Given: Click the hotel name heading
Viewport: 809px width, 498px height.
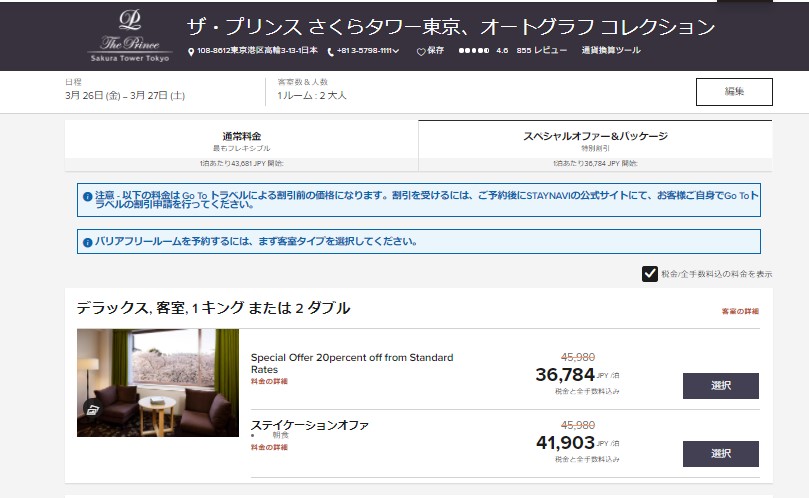Looking at the screenshot, I should coord(450,26).
